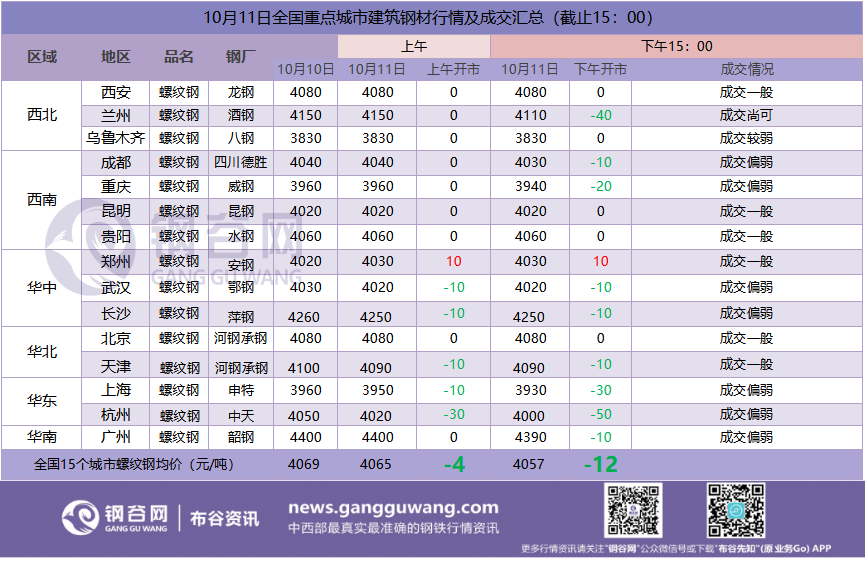
Task: Click the 钢厂 column header
Action: coord(241,57)
